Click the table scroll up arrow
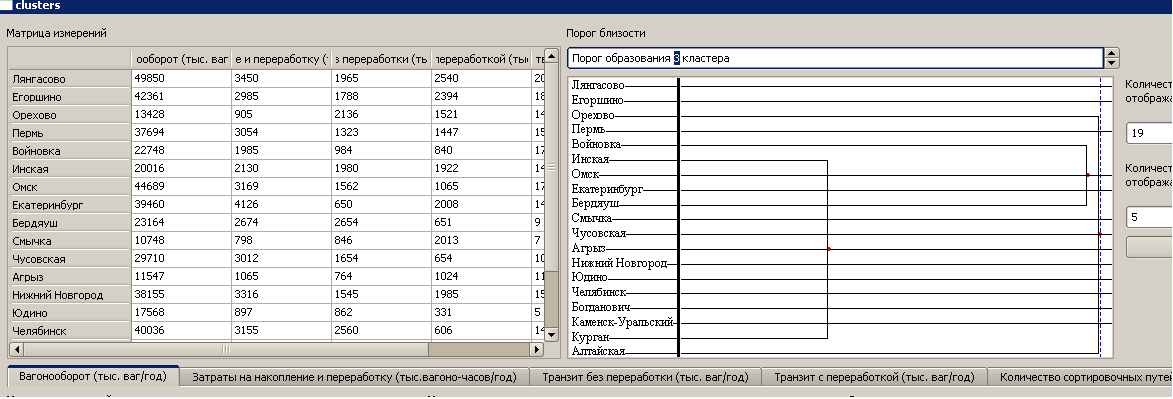Image resolution: width=1173 pixels, height=399 pixels. point(551,57)
